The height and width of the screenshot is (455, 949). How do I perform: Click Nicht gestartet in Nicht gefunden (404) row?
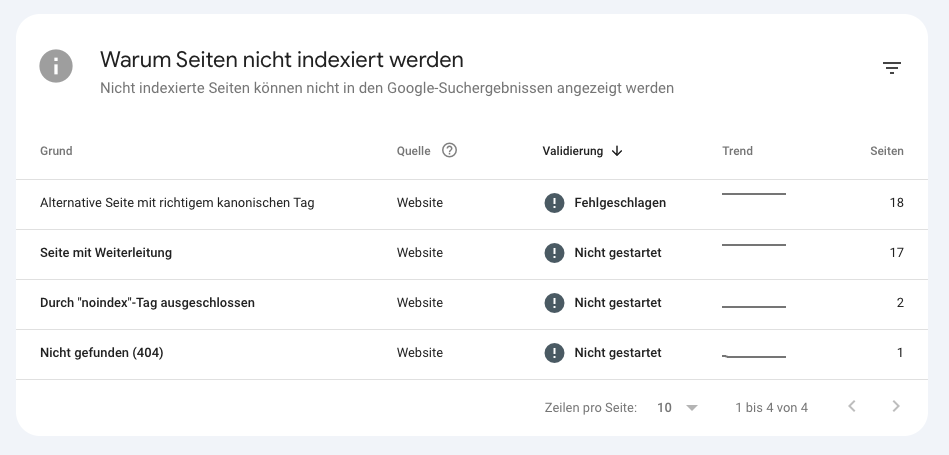click(x=618, y=353)
